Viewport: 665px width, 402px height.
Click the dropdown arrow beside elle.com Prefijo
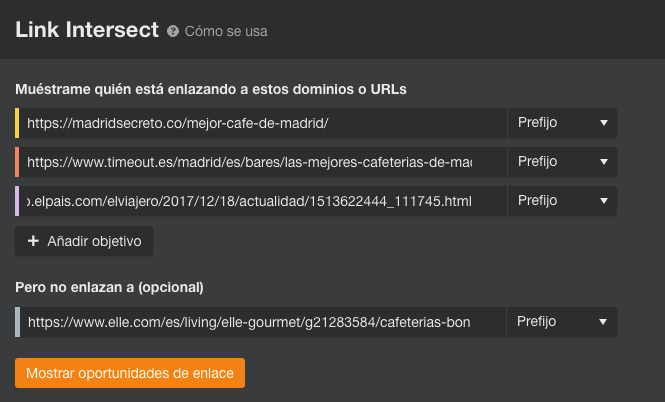coord(604,322)
